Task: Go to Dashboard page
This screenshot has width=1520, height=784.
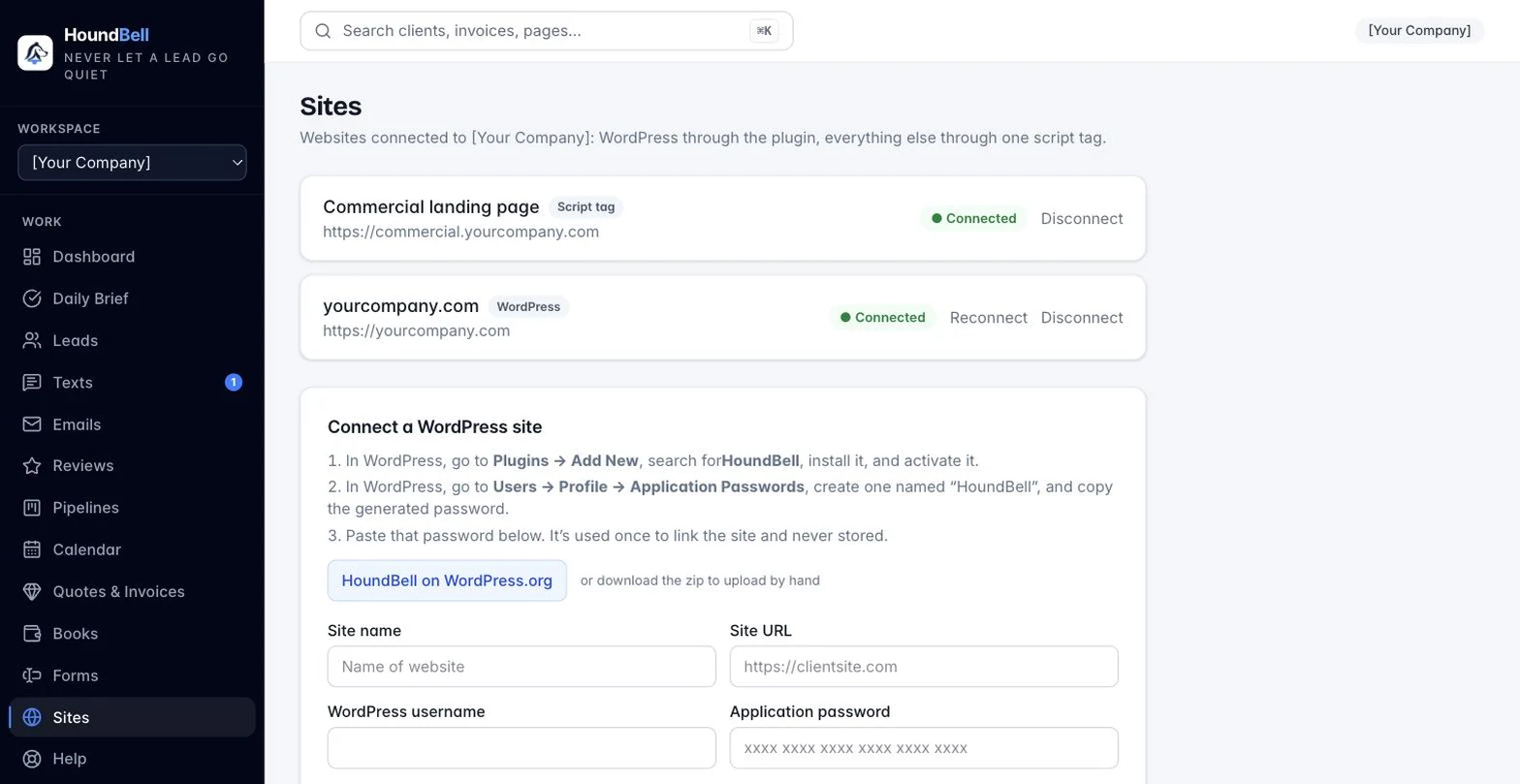Action: (132, 257)
